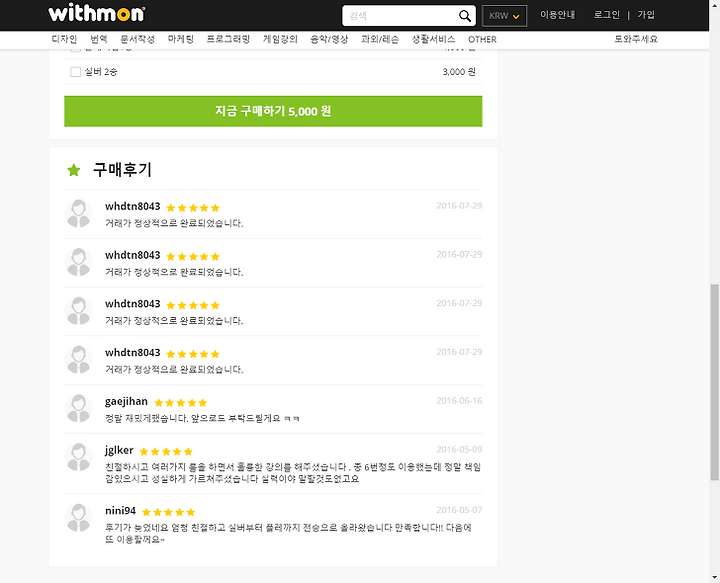Click the vertical page scrollbar thumb
This screenshot has width=720, height=583.
(714, 382)
